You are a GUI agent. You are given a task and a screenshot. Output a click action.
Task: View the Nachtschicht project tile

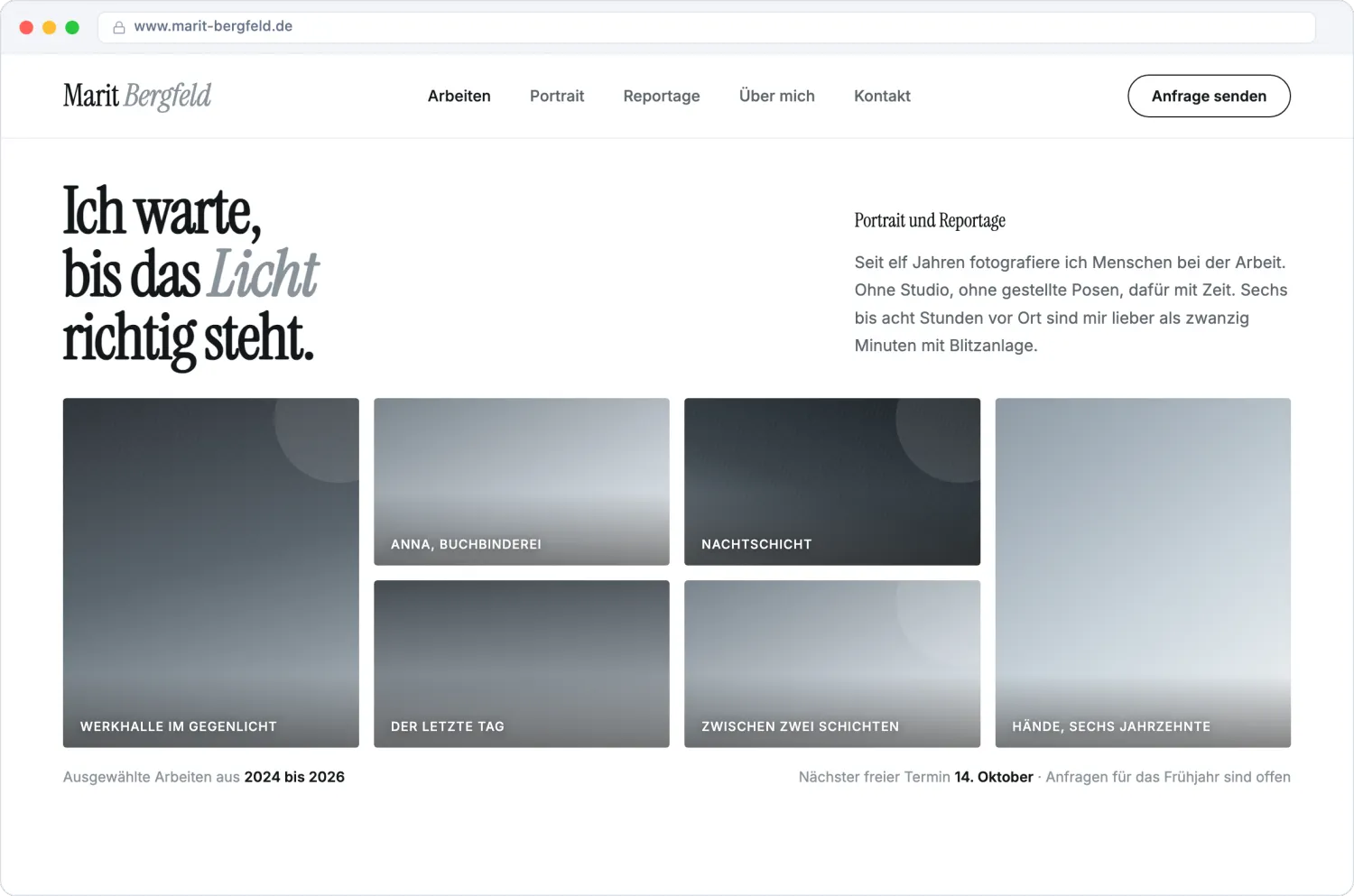tap(832, 482)
